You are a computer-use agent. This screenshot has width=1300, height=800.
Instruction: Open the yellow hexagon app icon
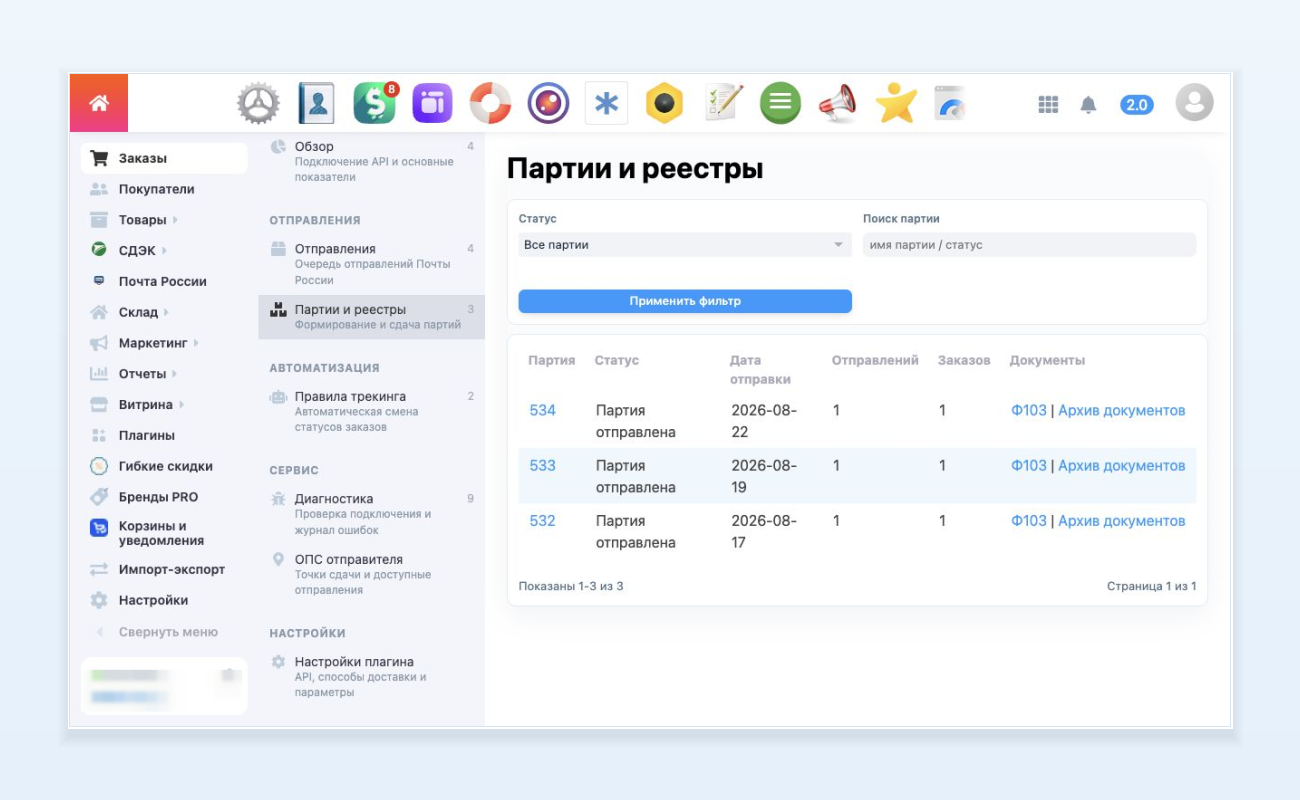point(664,103)
